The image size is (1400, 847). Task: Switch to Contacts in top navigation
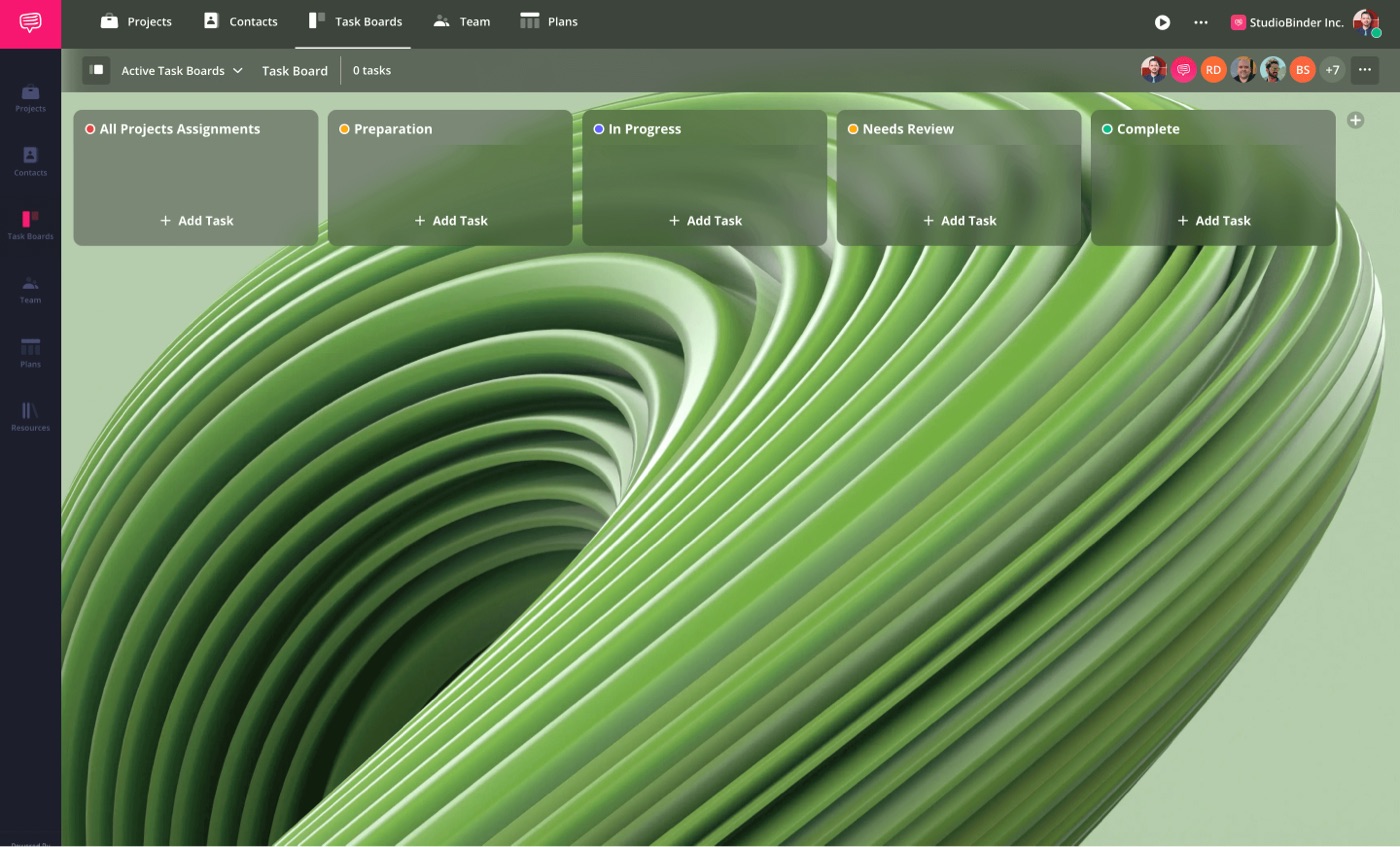pyautogui.click(x=240, y=21)
